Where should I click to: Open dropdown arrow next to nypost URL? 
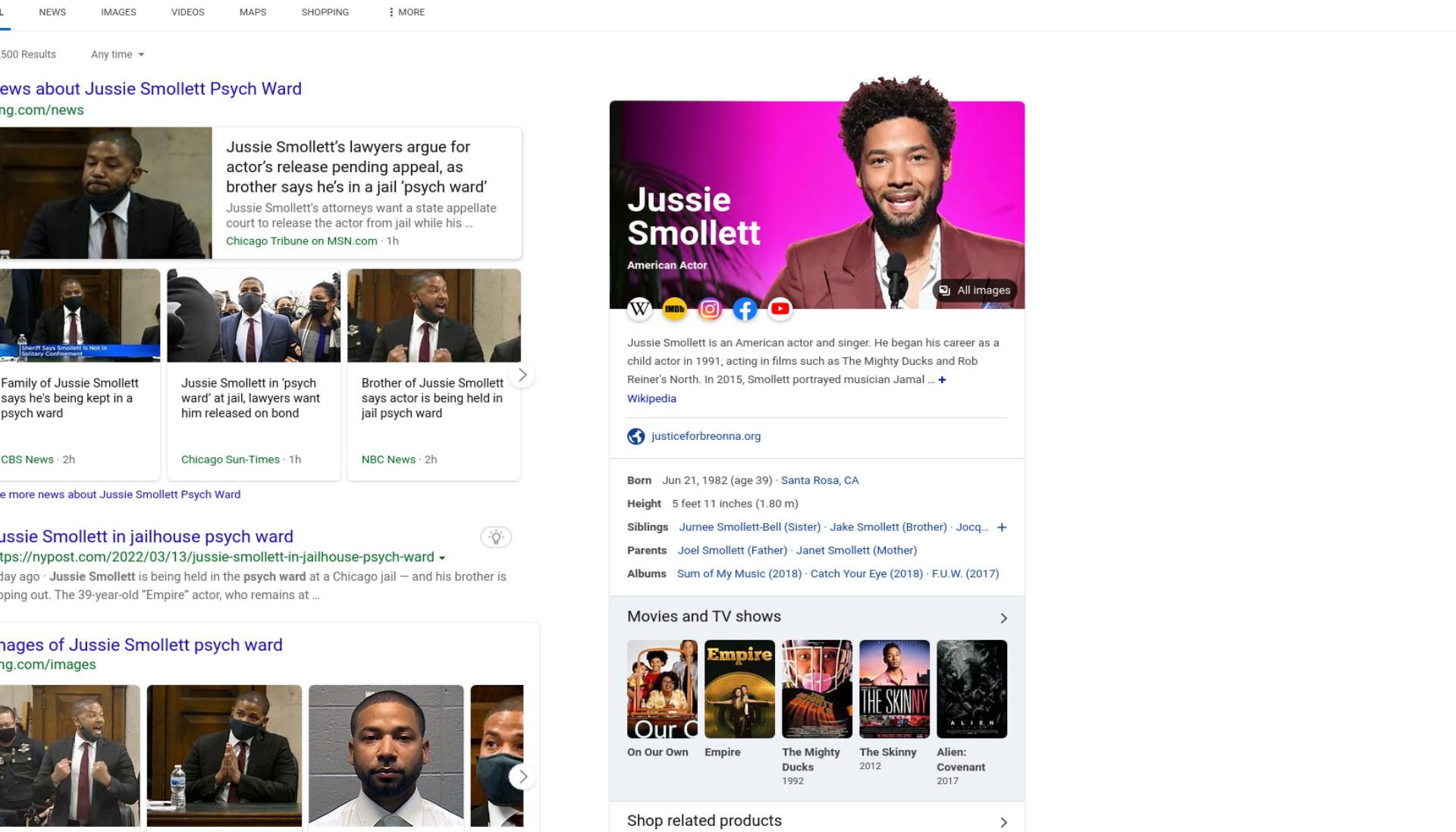442,557
